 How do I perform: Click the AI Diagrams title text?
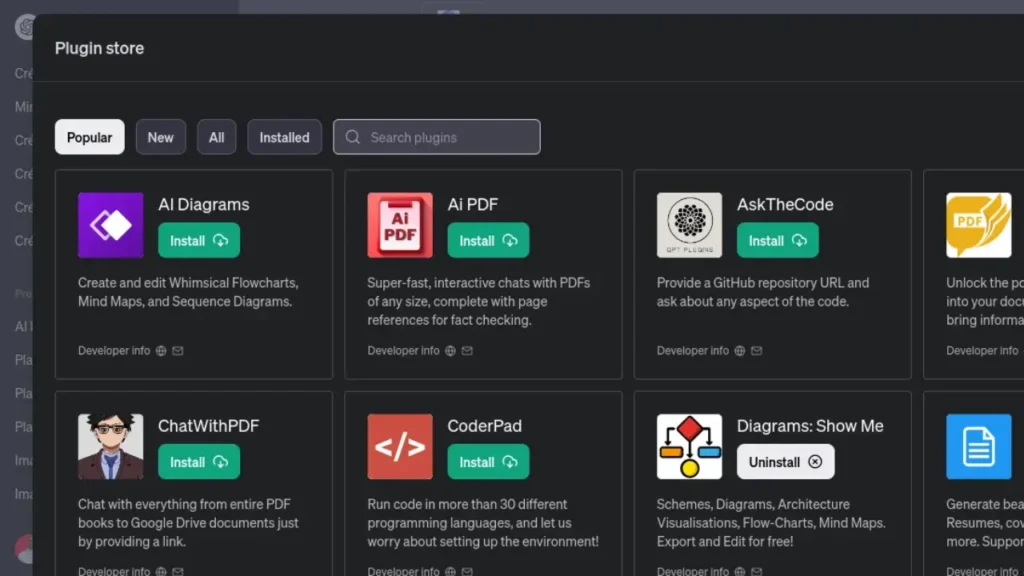click(204, 204)
